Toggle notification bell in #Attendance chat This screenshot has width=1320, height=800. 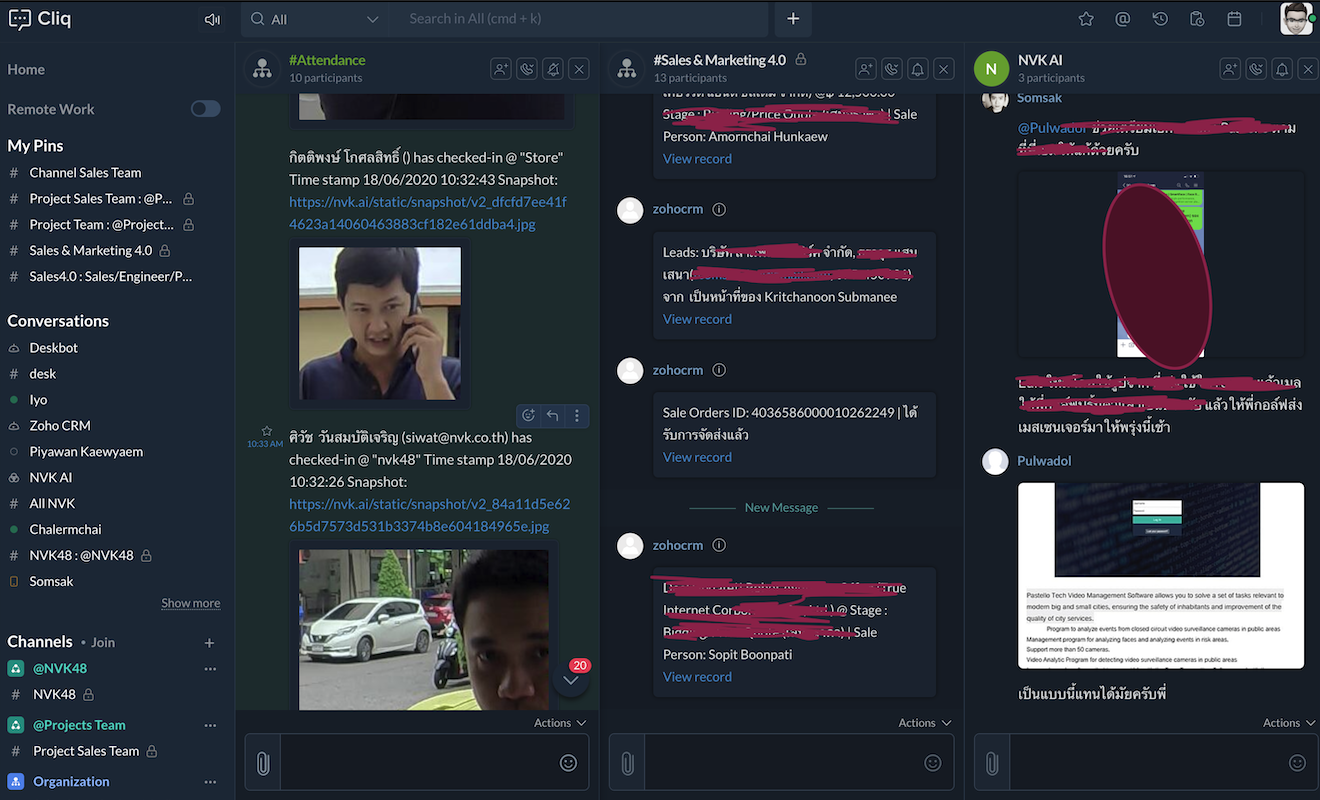pos(553,69)
